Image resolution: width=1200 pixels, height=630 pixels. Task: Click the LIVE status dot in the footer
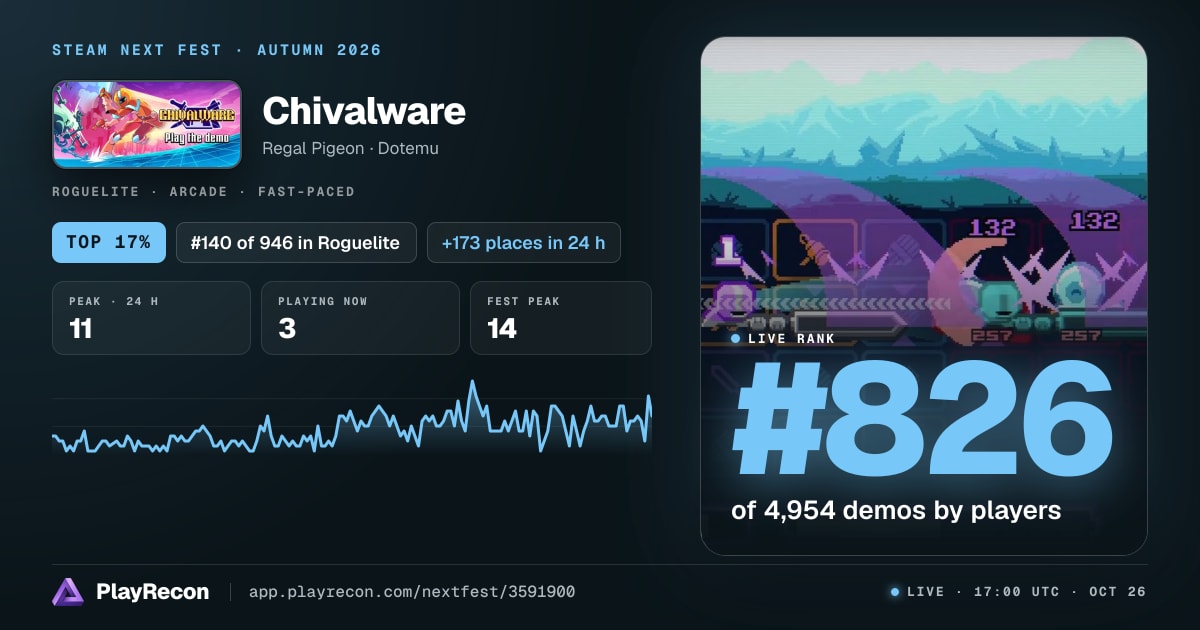pyautogui.click(x=895, y=592)
